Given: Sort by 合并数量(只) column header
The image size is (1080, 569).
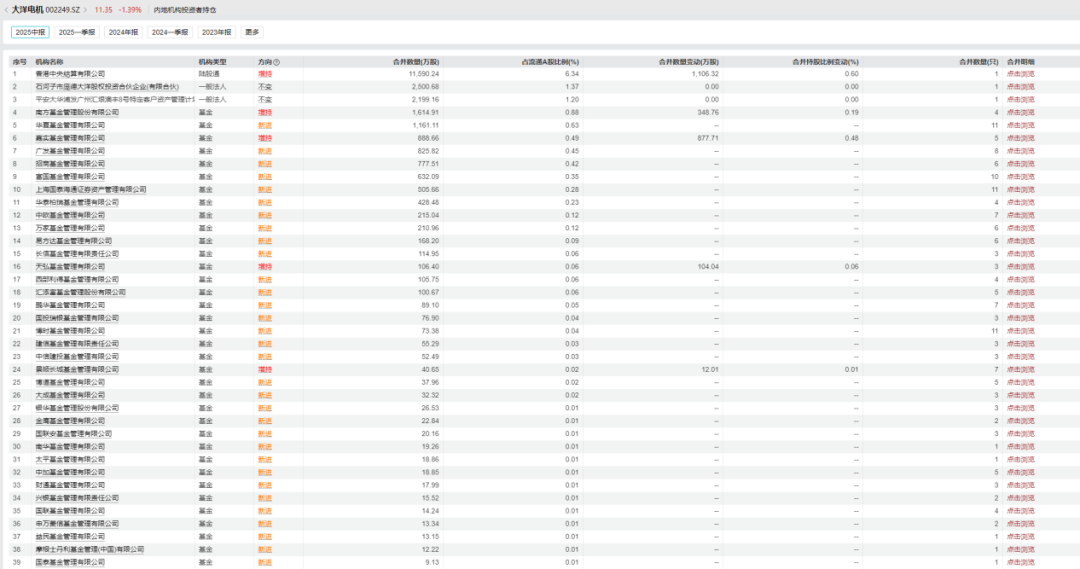Looking at the screenshot, I should 978,62.
